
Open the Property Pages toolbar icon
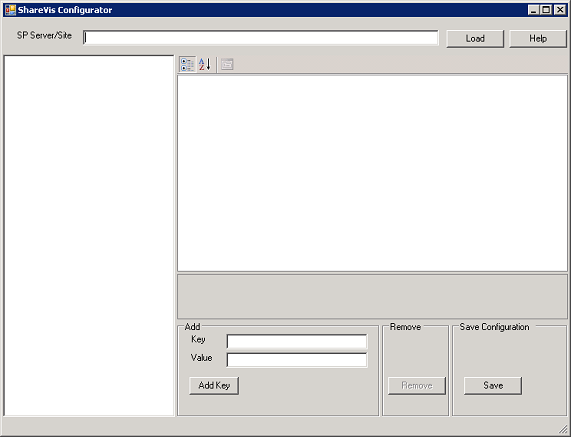tap(227, 65)
